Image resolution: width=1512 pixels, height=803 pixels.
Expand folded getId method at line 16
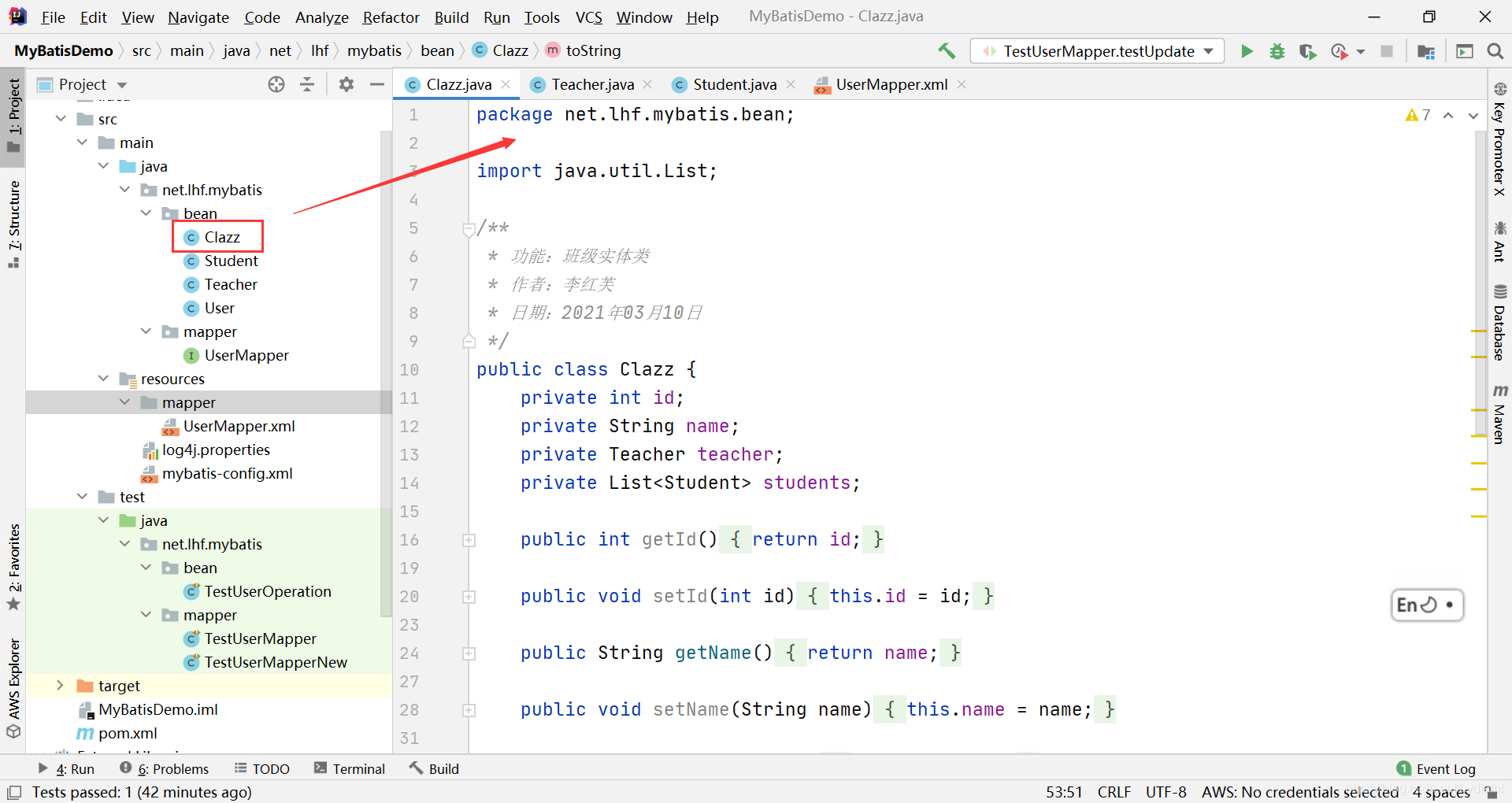(469, 540)
